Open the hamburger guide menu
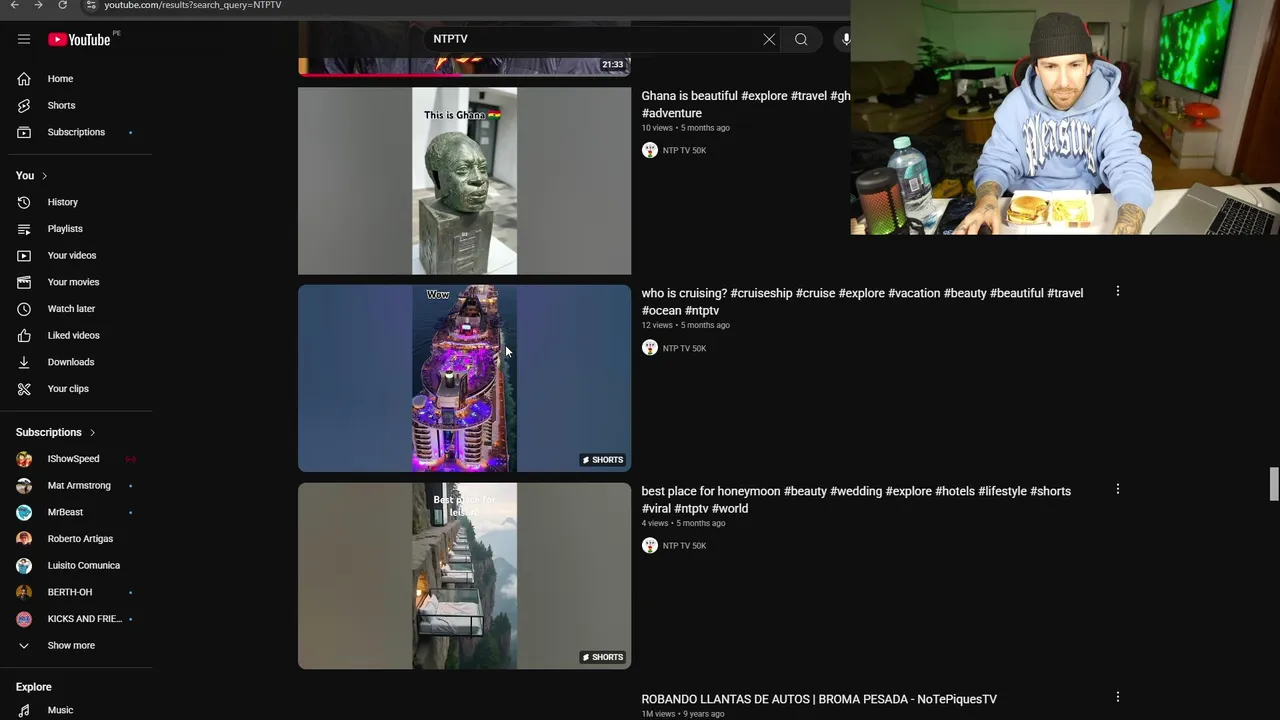The image size is (1280, 720). pyautogui.click(x=24, y=39)
